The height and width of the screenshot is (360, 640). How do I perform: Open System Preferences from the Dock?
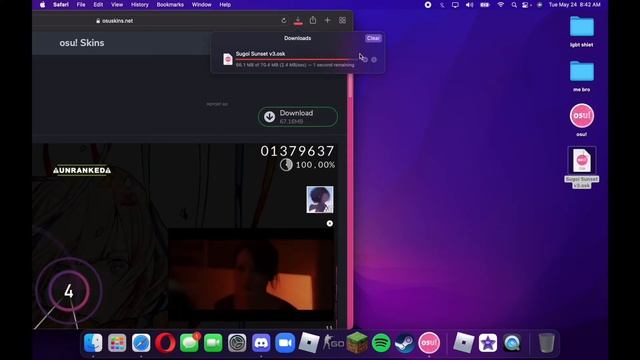tap(237, 343)
